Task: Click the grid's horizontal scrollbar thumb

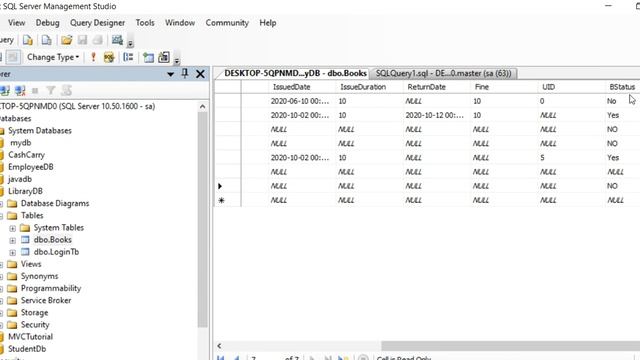Action: tap(510, 346)
